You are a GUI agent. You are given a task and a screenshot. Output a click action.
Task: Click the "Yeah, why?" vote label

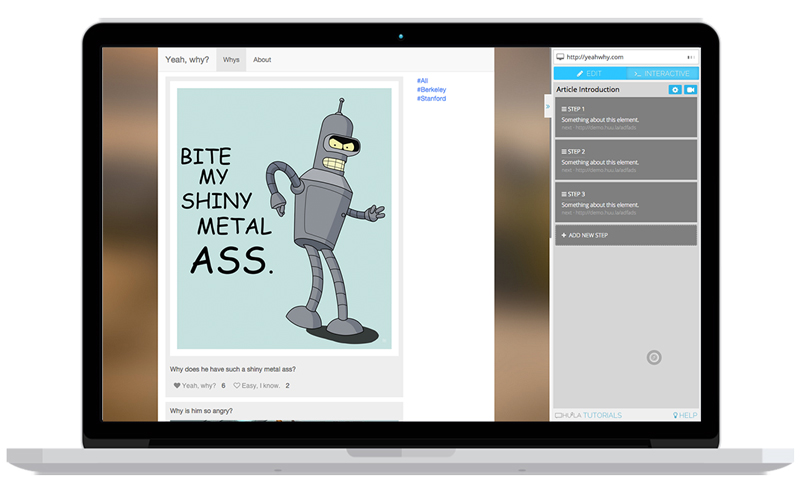199,386
